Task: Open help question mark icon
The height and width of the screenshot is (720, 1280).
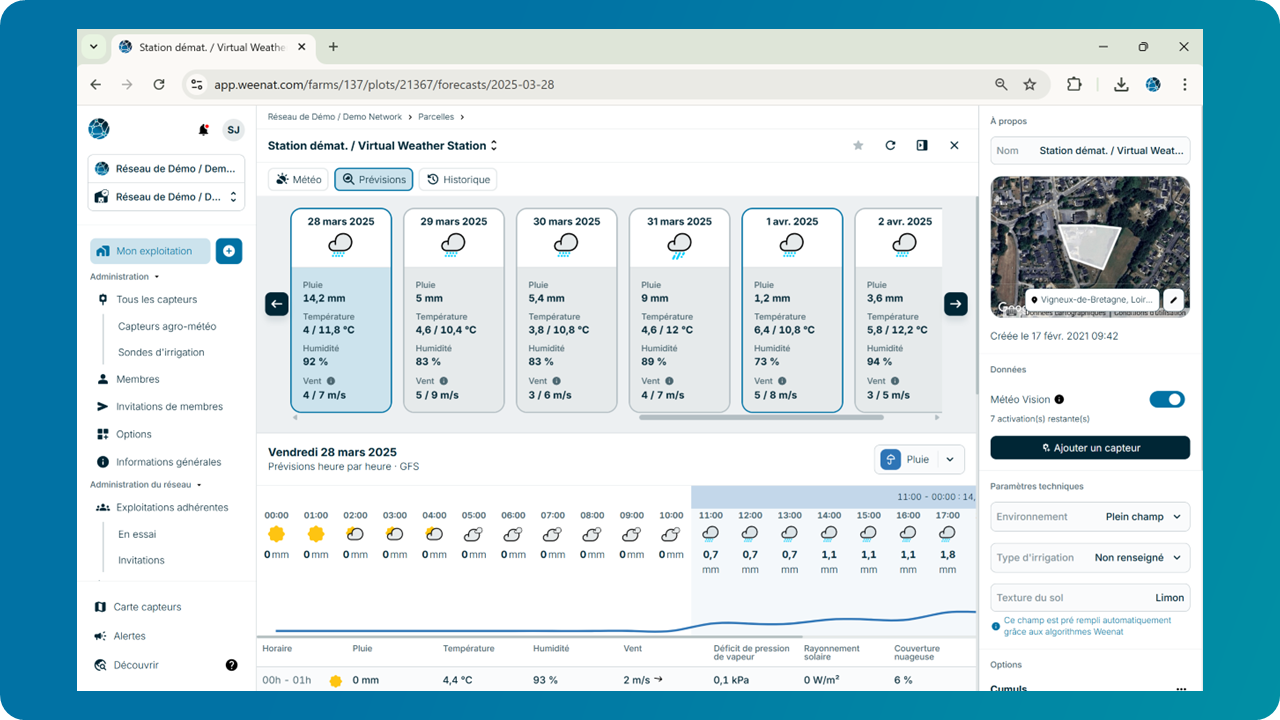Action: pos(232,665)
